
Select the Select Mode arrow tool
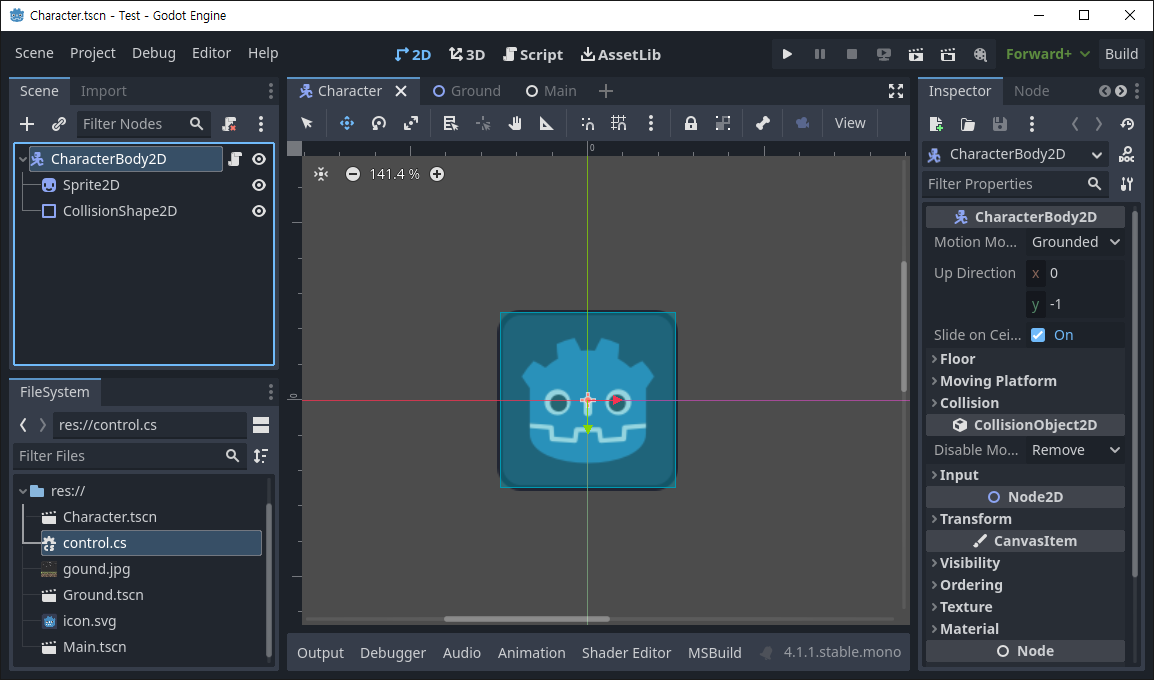pos(307,124)
